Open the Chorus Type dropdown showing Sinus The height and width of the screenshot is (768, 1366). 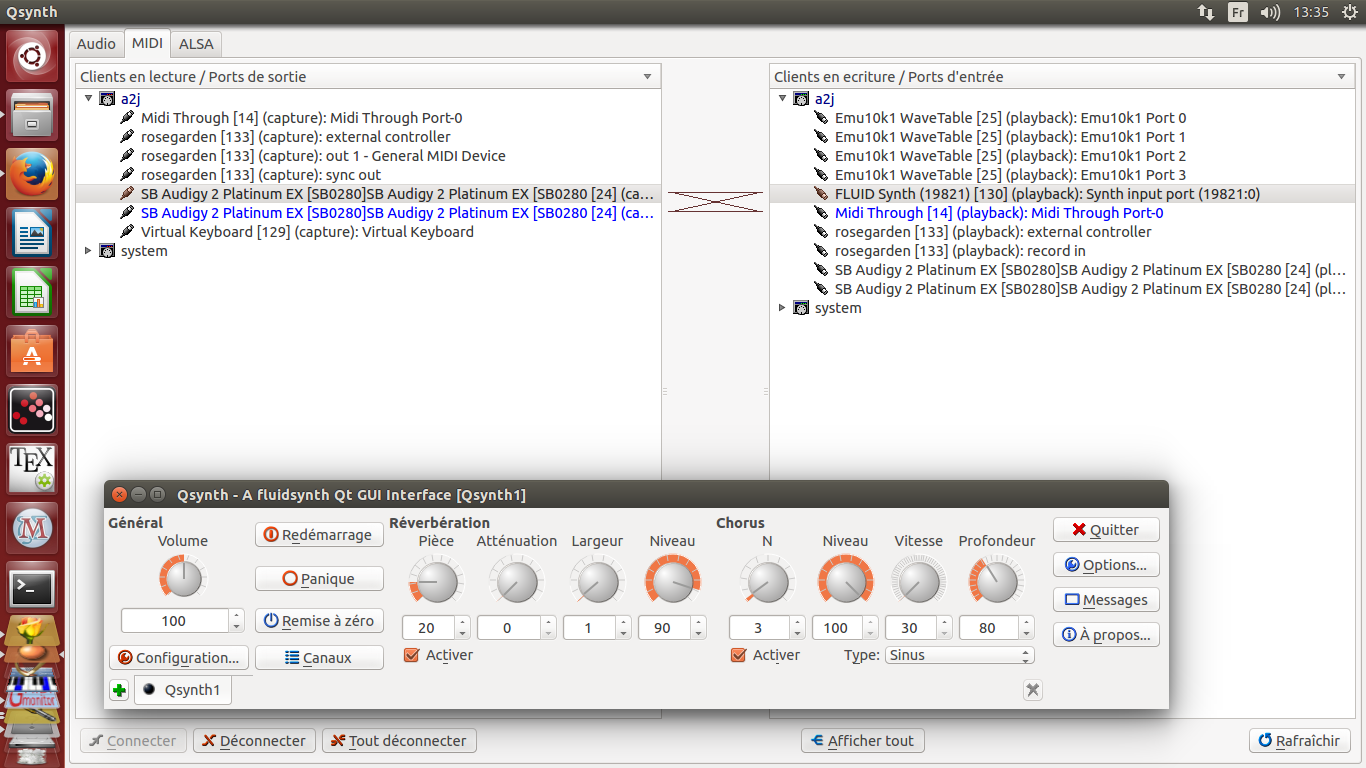click(x=960, y=655)
